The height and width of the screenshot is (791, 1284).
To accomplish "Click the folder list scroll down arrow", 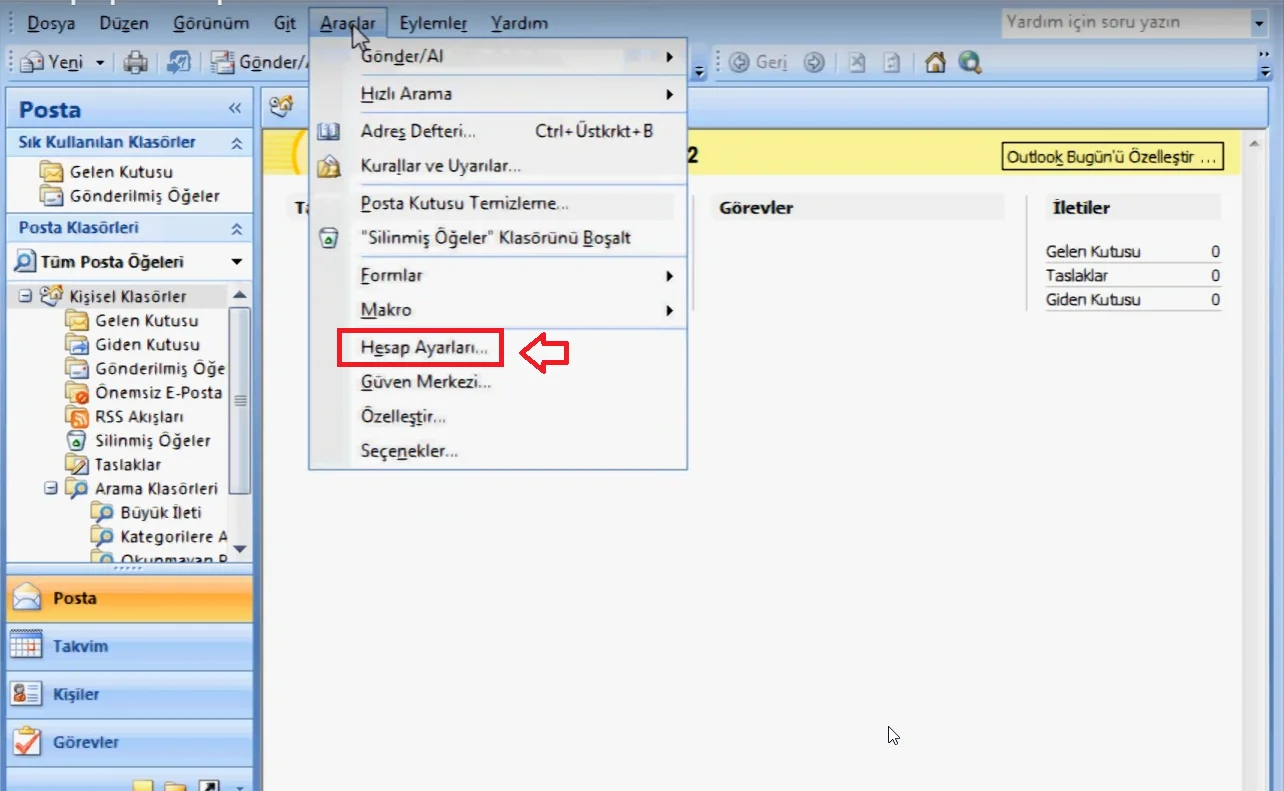I will pos(239,548).
